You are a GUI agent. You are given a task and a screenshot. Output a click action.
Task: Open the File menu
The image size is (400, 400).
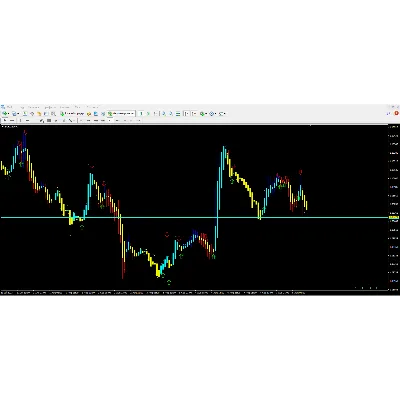point(9,107)
